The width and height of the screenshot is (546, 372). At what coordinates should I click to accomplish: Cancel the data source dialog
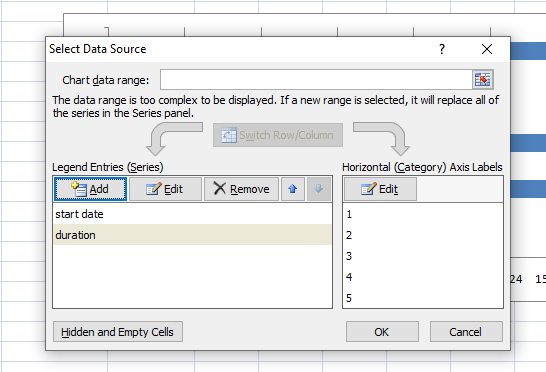[466, 332]
